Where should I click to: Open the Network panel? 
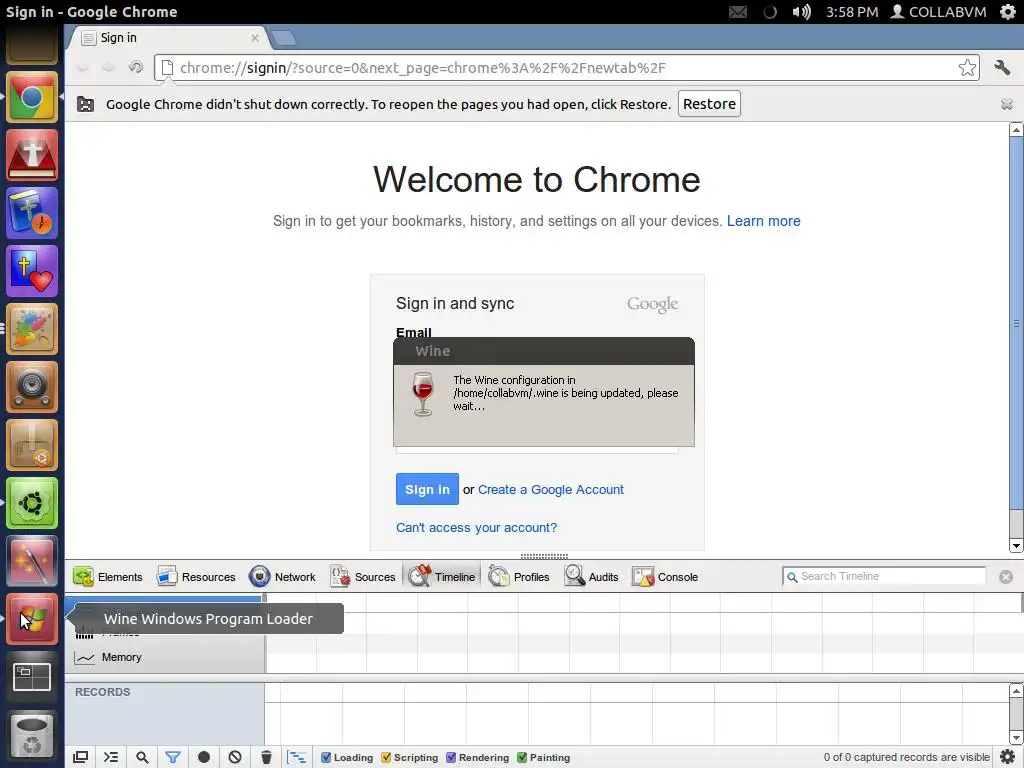click(x=282, y=577)
